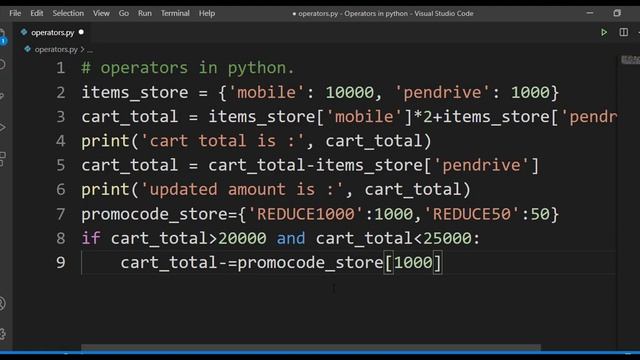This screenshot has height=360, width=640.
Task: Click the unsaved dot on operators.py tab
Action: [81, 32]
